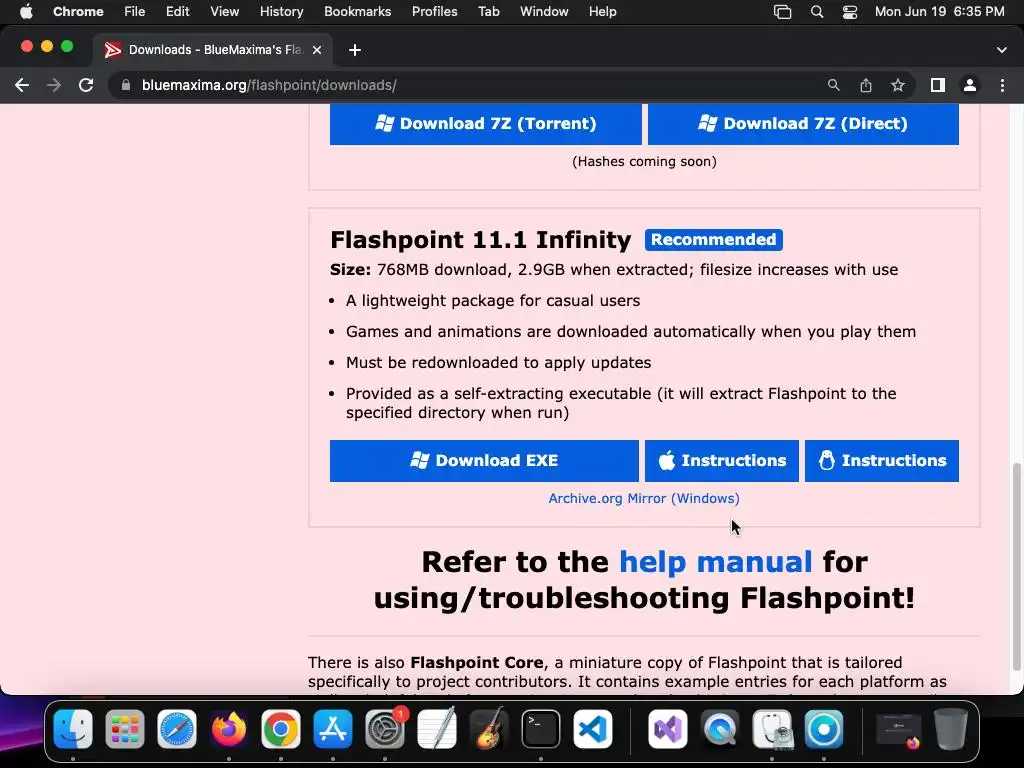The height and width of the screenshot is (768, 1024).
Task: Open the Edit menu
Action: coord(177,12)
